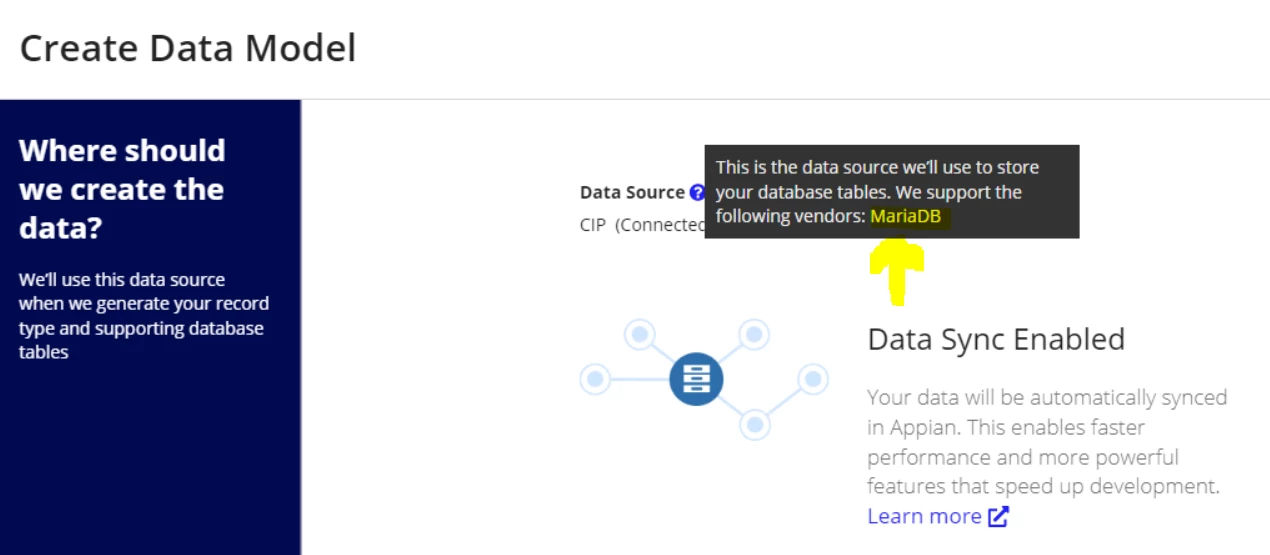This screenshot has width=1270, height=555.
Task: Click the dark tooltip about supported vendors
Action: pos(892,192)
